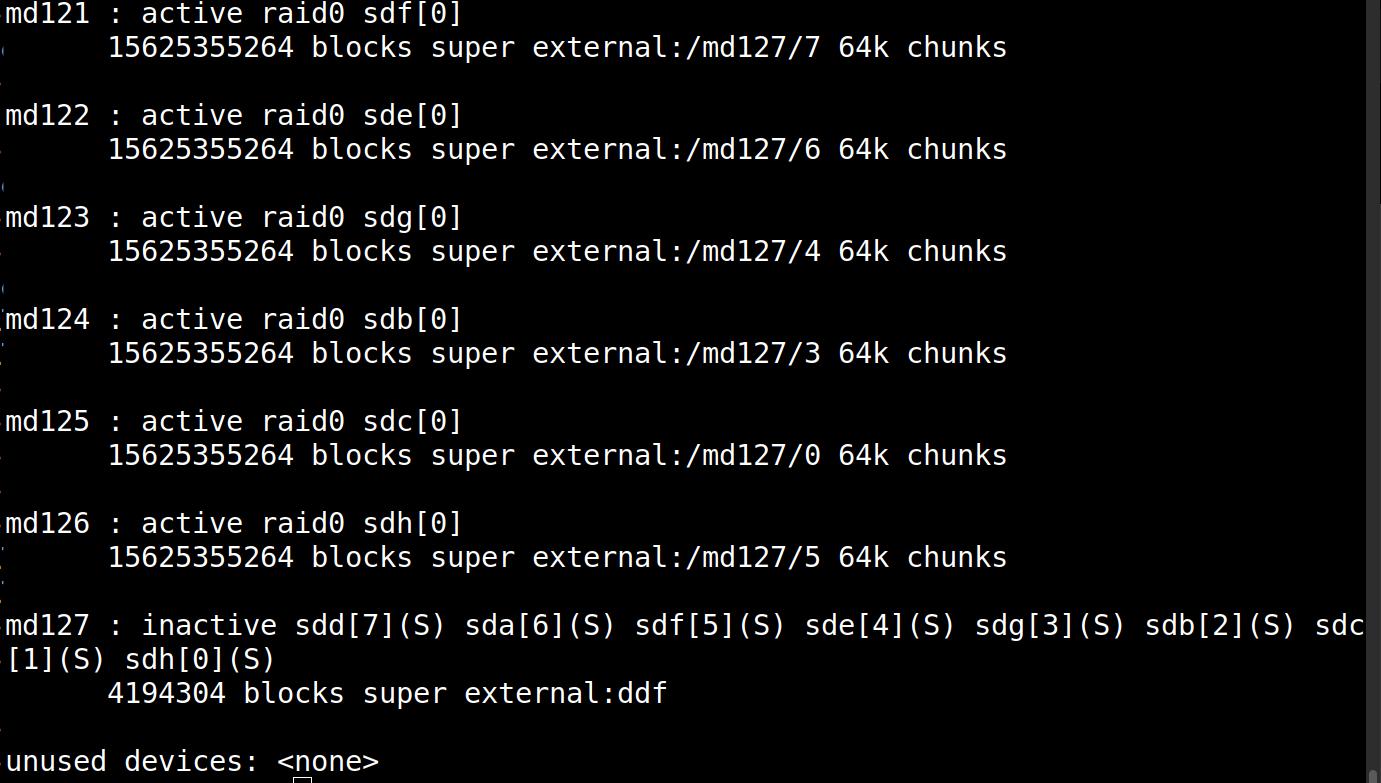The image size is (1381, 783).
Task: Click the terminal's vertical scrollbar
Action: tap(1373, 391)
